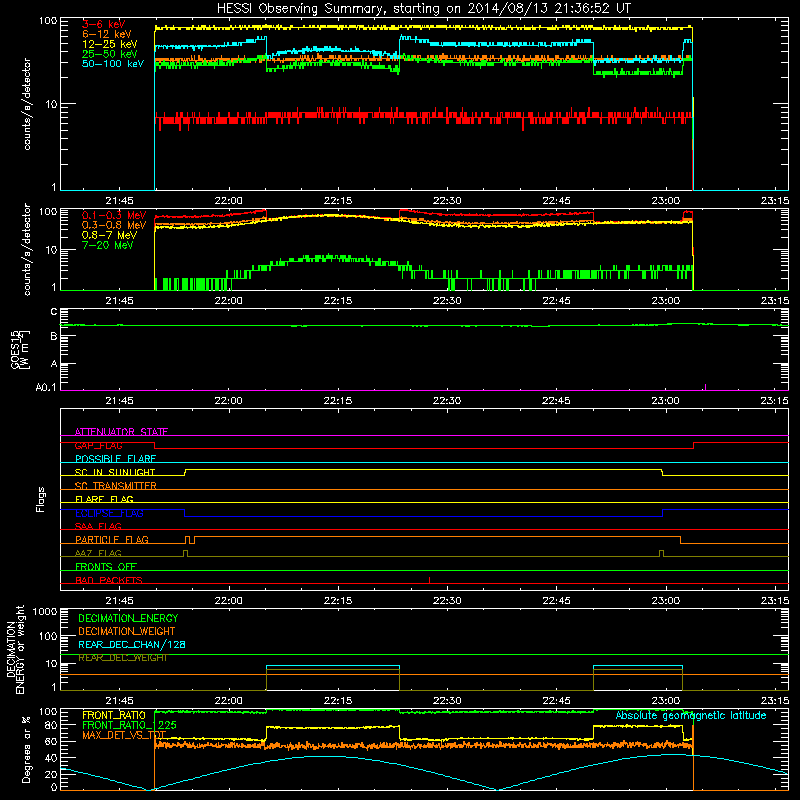Select the FRONTS_OFF flag label
The width and height of the screenshot is (800, 800).
click(106, 566)
